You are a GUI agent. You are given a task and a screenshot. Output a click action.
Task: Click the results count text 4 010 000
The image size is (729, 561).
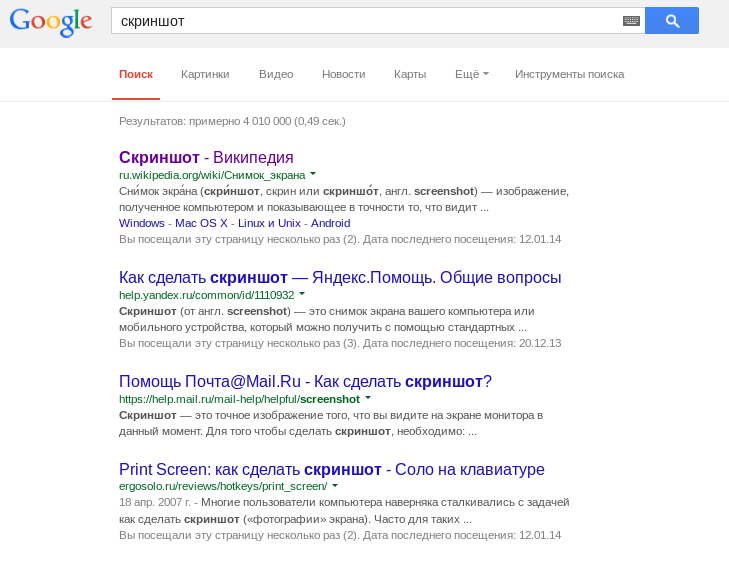click(267, 121)
